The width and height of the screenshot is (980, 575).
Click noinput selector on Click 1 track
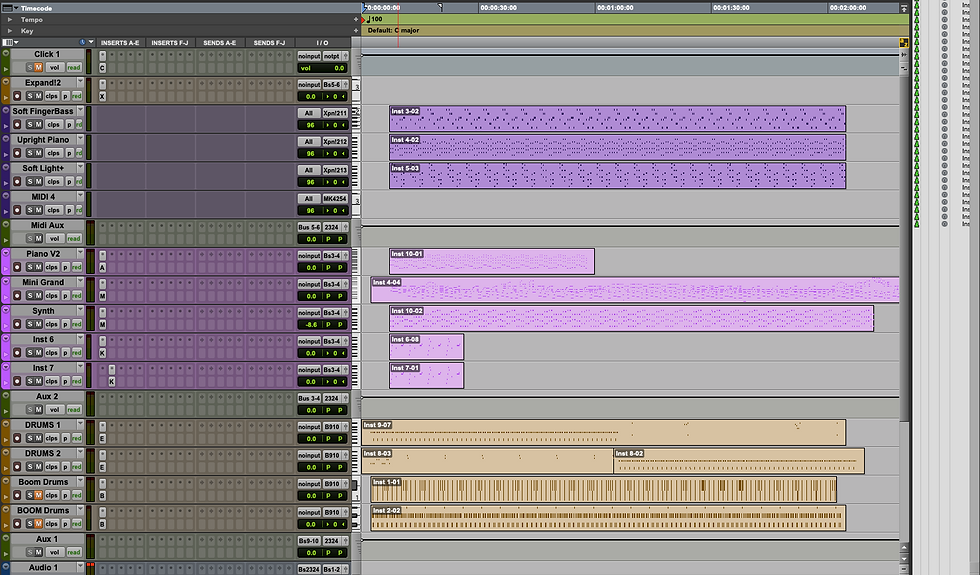[x=309, y=56]
